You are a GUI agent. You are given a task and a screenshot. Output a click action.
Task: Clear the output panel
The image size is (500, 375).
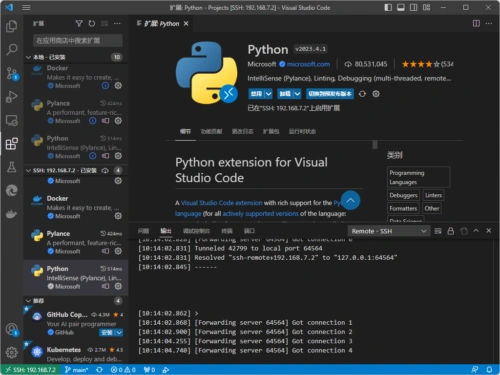click(x=438, y=231)
